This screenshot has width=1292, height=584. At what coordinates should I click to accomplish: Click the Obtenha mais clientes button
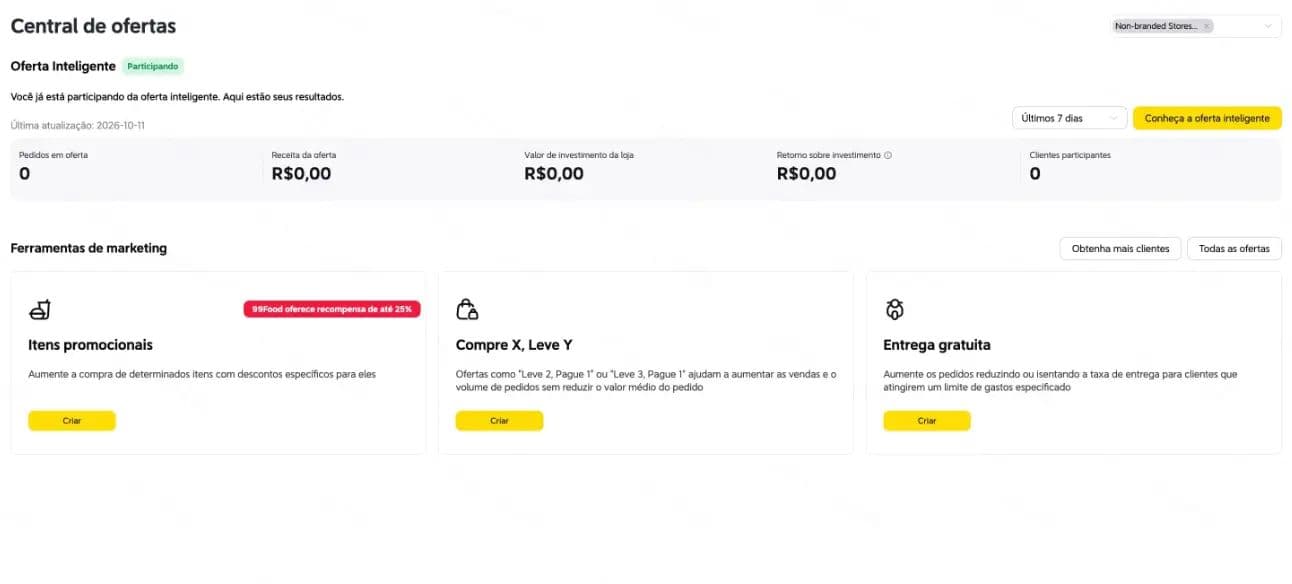[1120, 248]
